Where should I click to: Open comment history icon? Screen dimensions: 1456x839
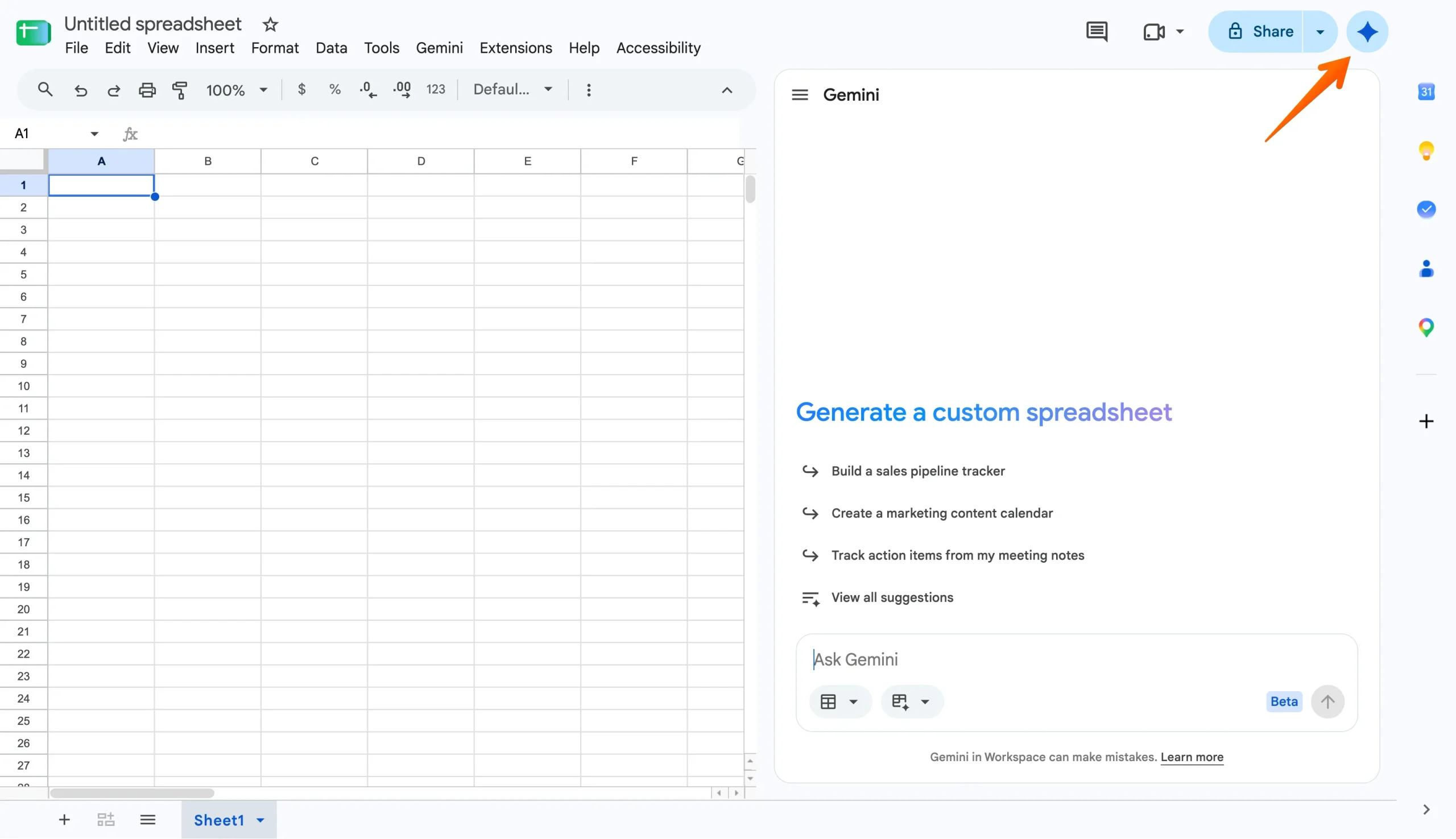click(1097, 31)
